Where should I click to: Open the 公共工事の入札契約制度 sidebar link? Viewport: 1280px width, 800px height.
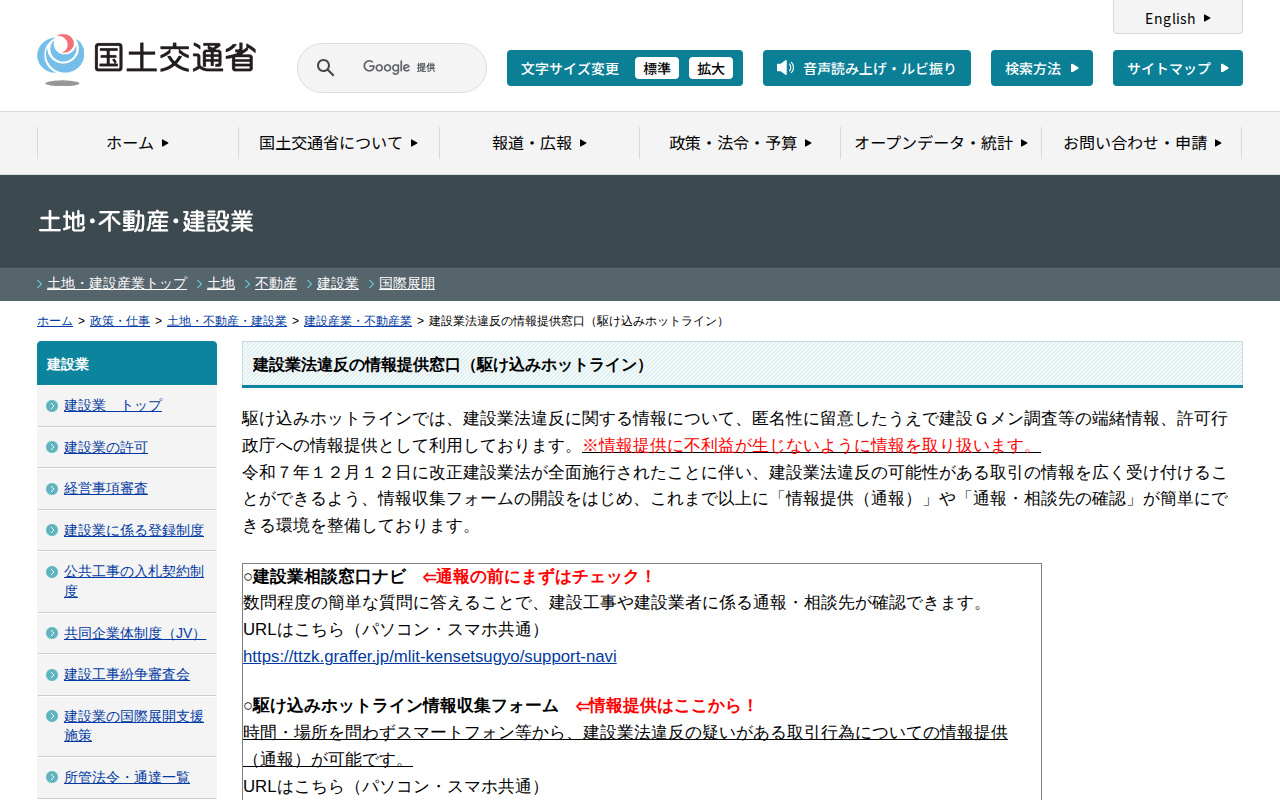(134, 581)
